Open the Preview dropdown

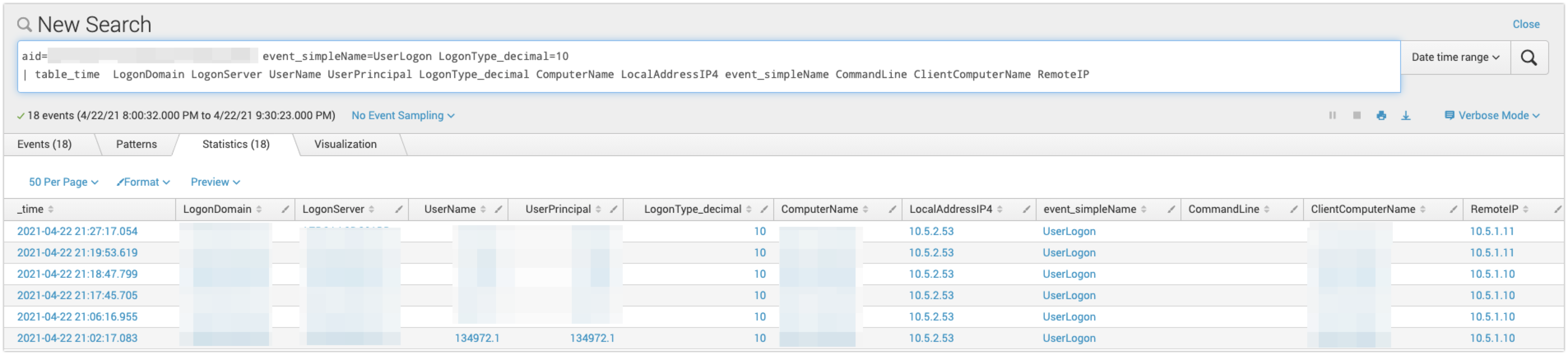pos(216,182)
